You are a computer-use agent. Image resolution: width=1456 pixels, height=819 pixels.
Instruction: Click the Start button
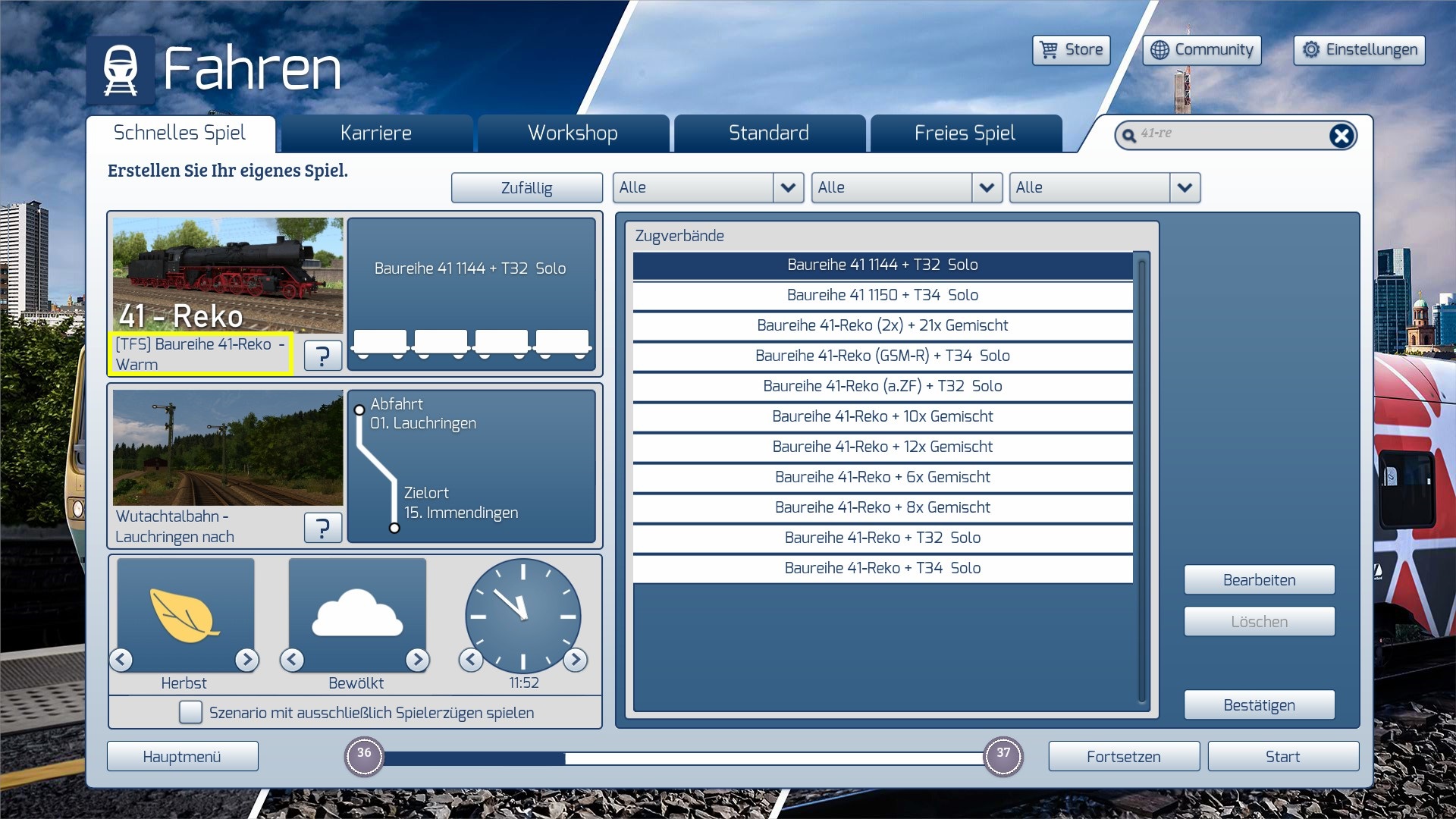click(1282, 756)
